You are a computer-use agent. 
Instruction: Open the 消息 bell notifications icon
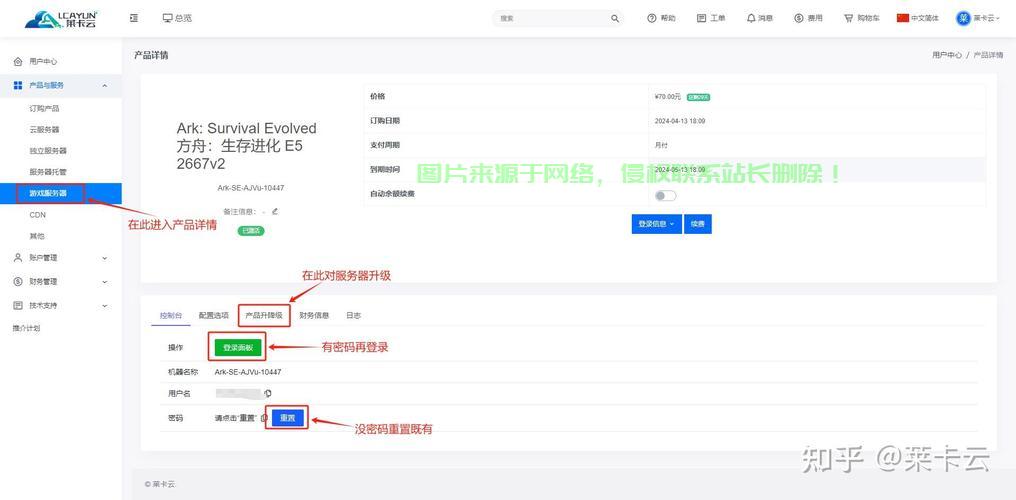[751, 18]
